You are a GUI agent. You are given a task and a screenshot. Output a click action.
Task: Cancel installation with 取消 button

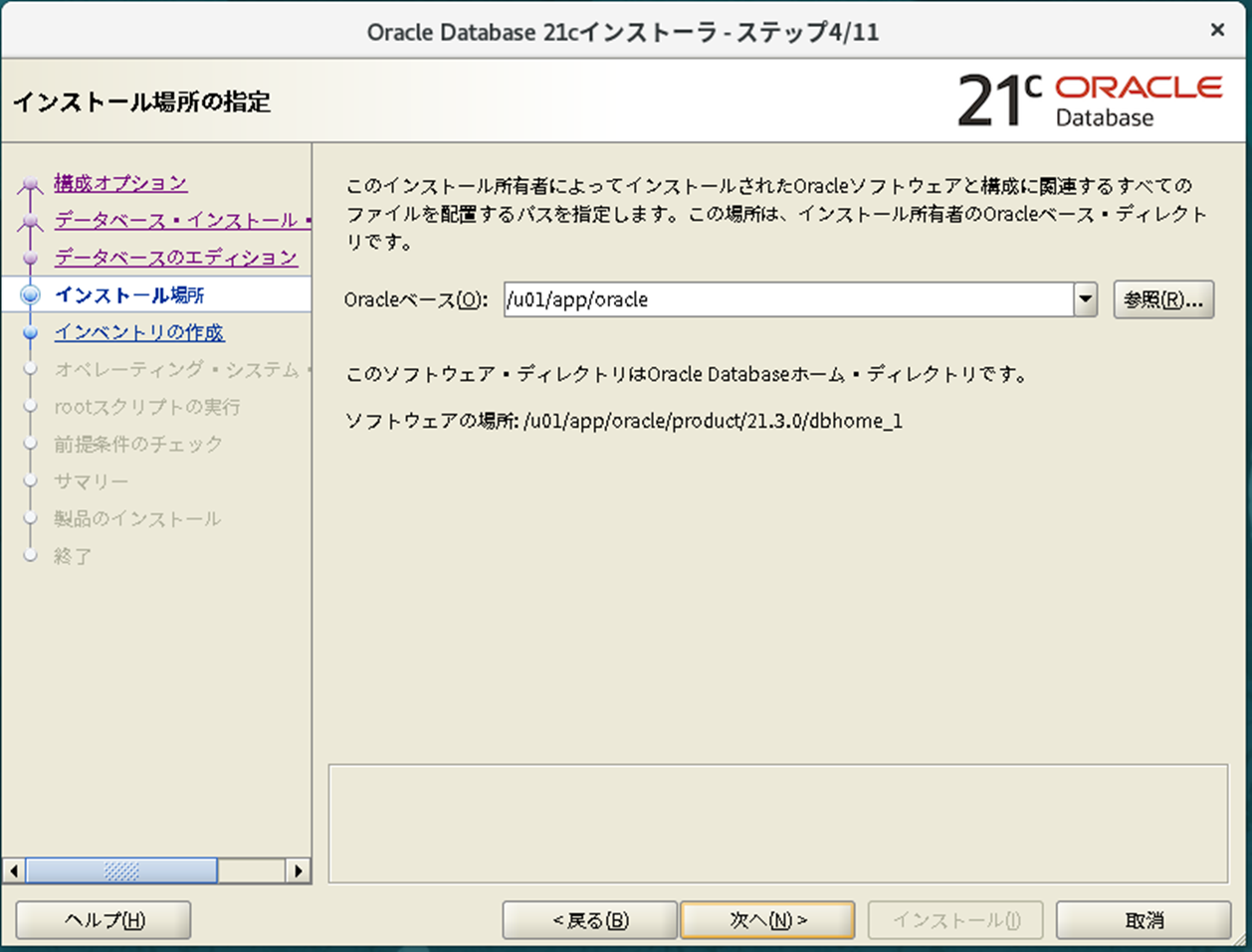click(1144, 920)
